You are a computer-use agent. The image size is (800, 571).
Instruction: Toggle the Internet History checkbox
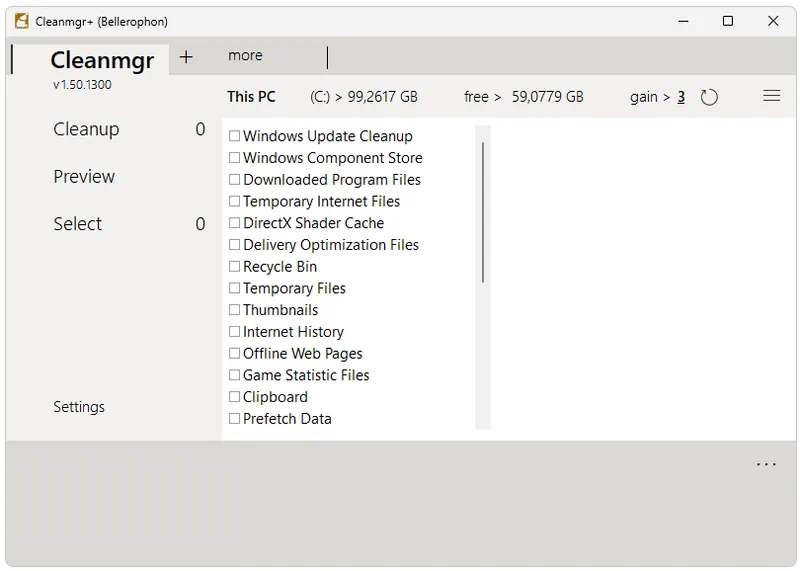coord(234,332)
